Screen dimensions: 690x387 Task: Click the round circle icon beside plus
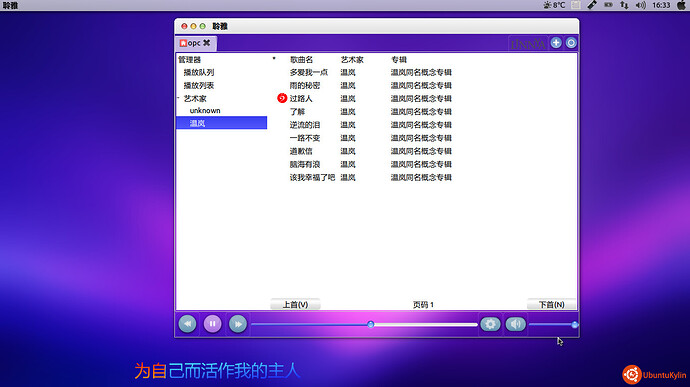pyautogui.click(x=571, y=43)
